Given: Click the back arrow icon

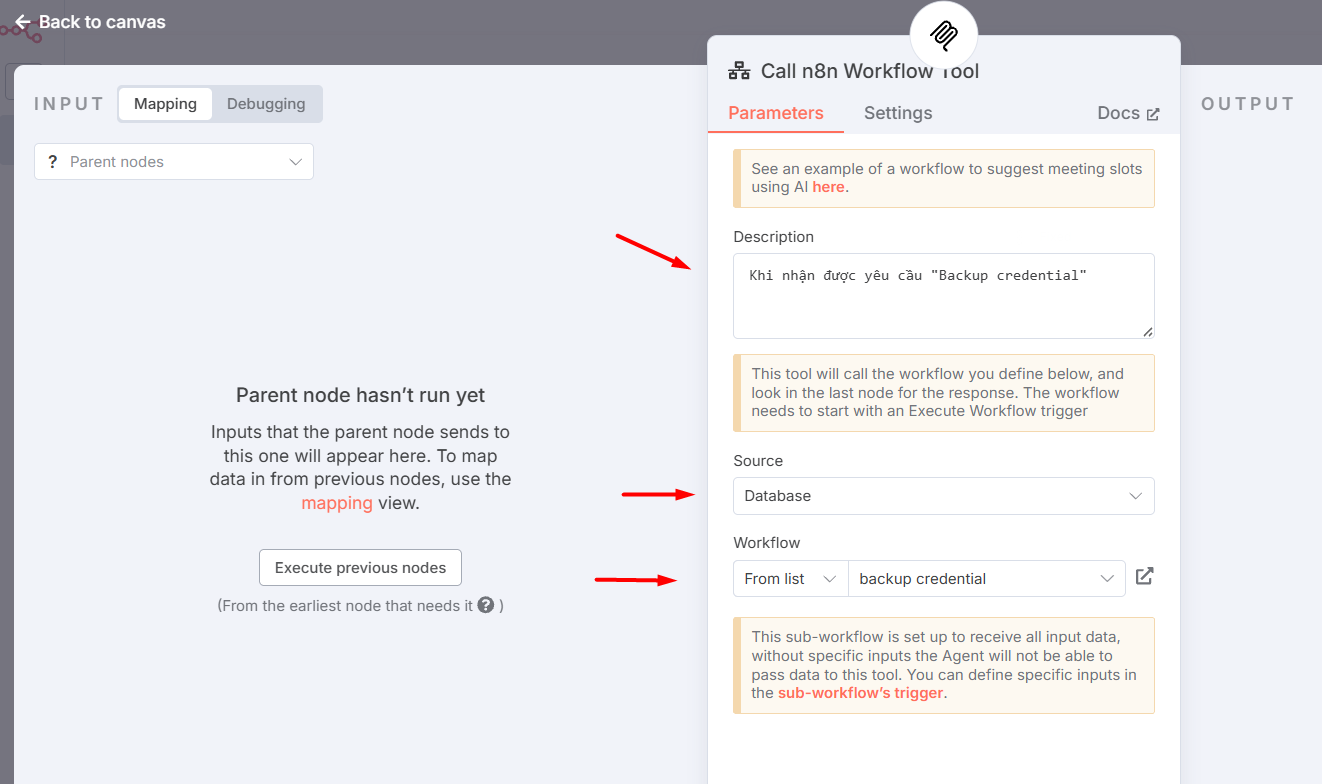Looking at the screenshot, I should tap(22, 22).
